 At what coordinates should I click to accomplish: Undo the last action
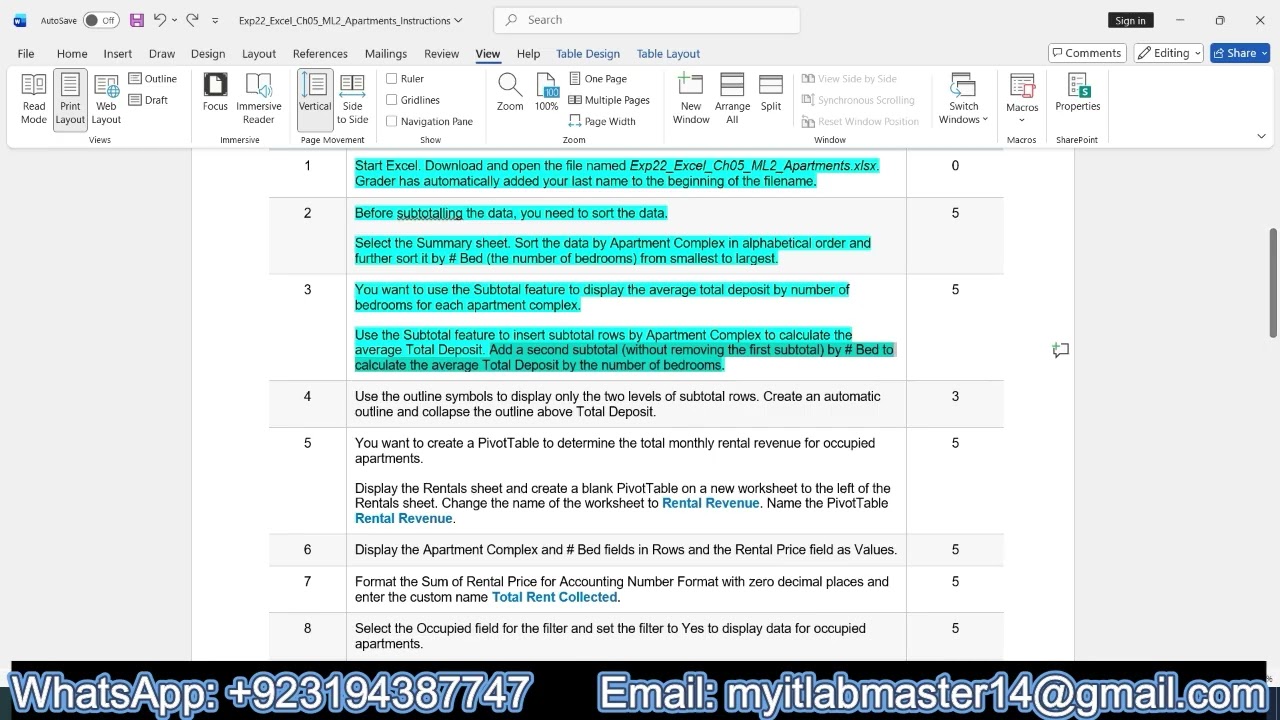click(160, 20)
